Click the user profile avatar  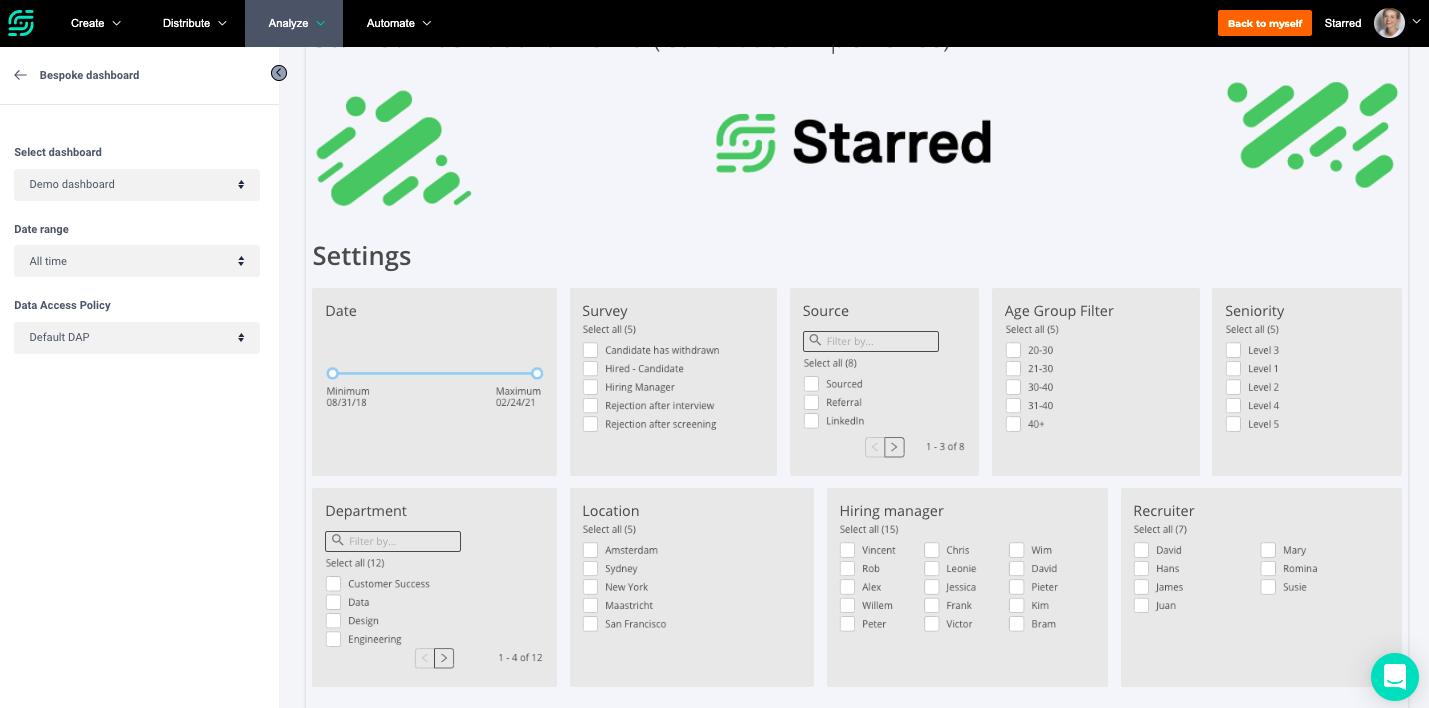1389,23
